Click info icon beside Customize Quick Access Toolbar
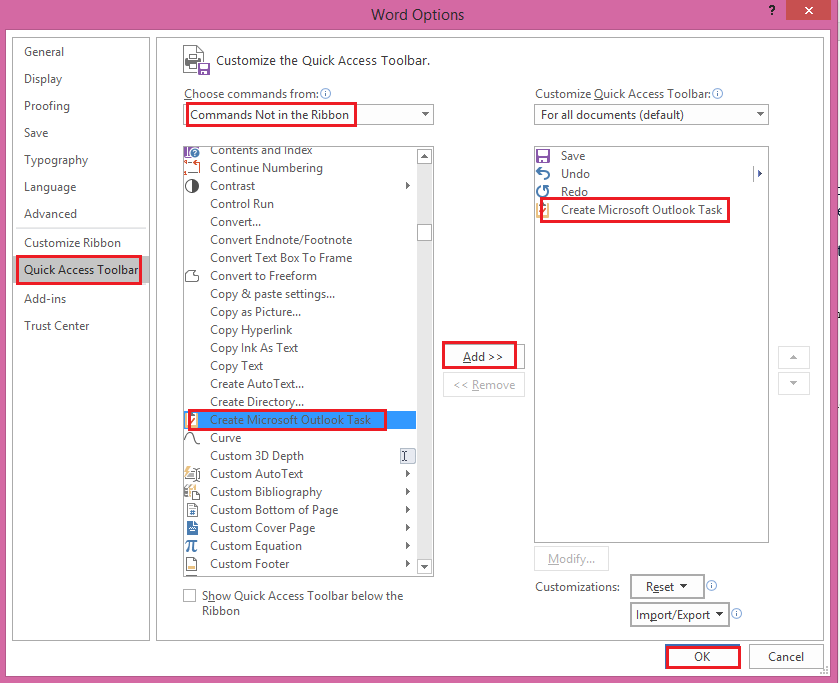 tap(718, 94)
